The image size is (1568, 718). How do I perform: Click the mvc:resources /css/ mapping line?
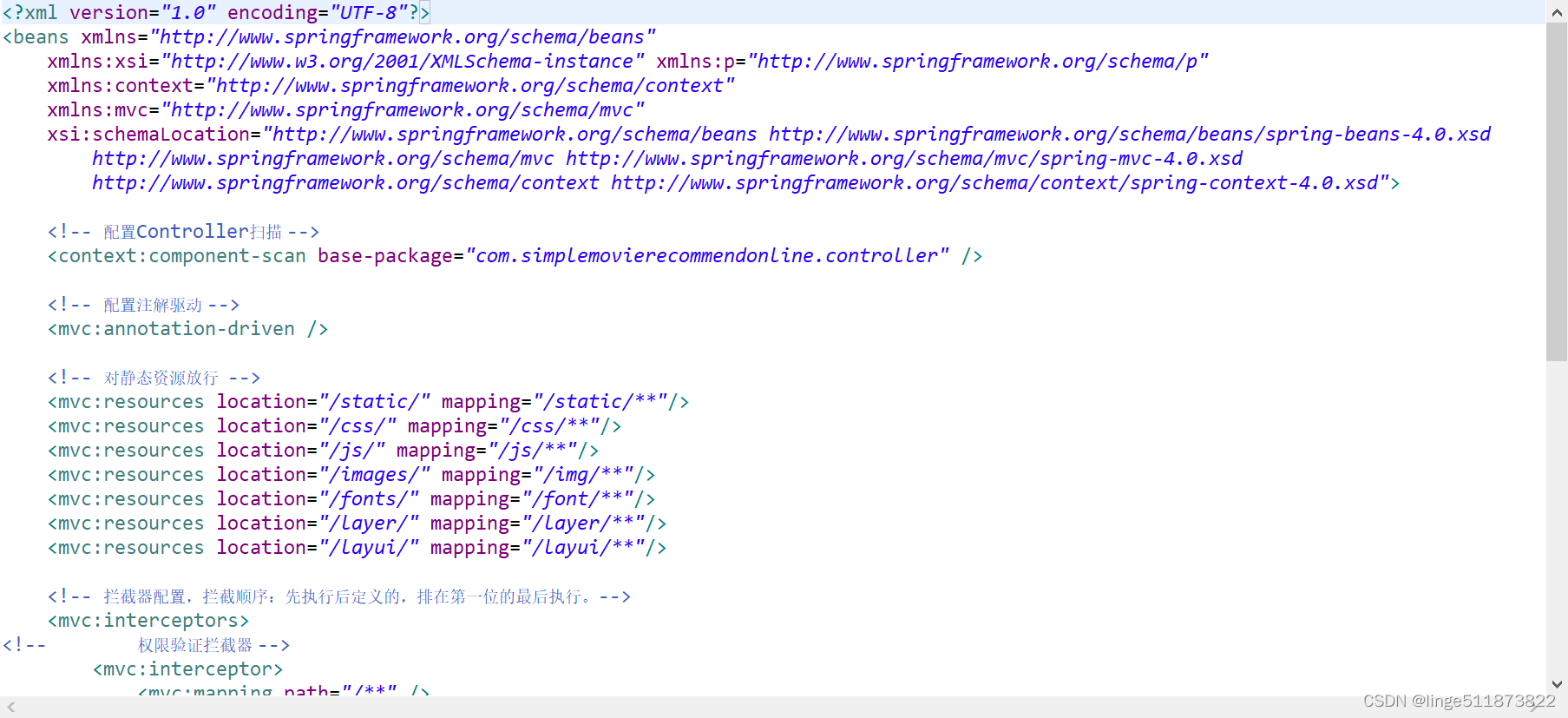pyautogui.click(x=334, y=426)
